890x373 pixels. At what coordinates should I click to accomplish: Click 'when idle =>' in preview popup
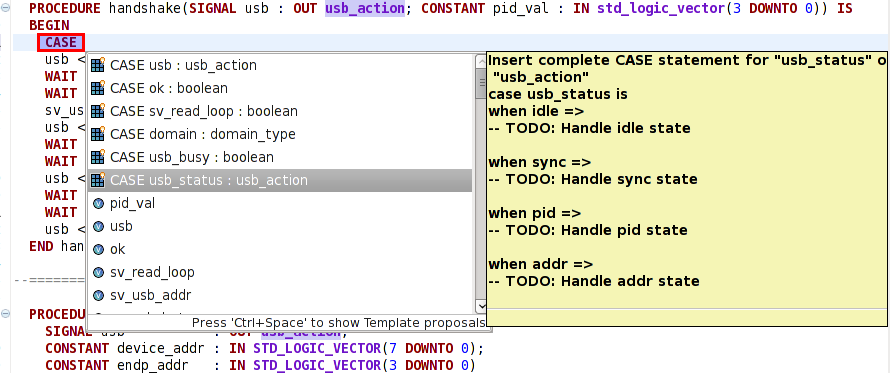pyautogui.click(x=536, y=111)
